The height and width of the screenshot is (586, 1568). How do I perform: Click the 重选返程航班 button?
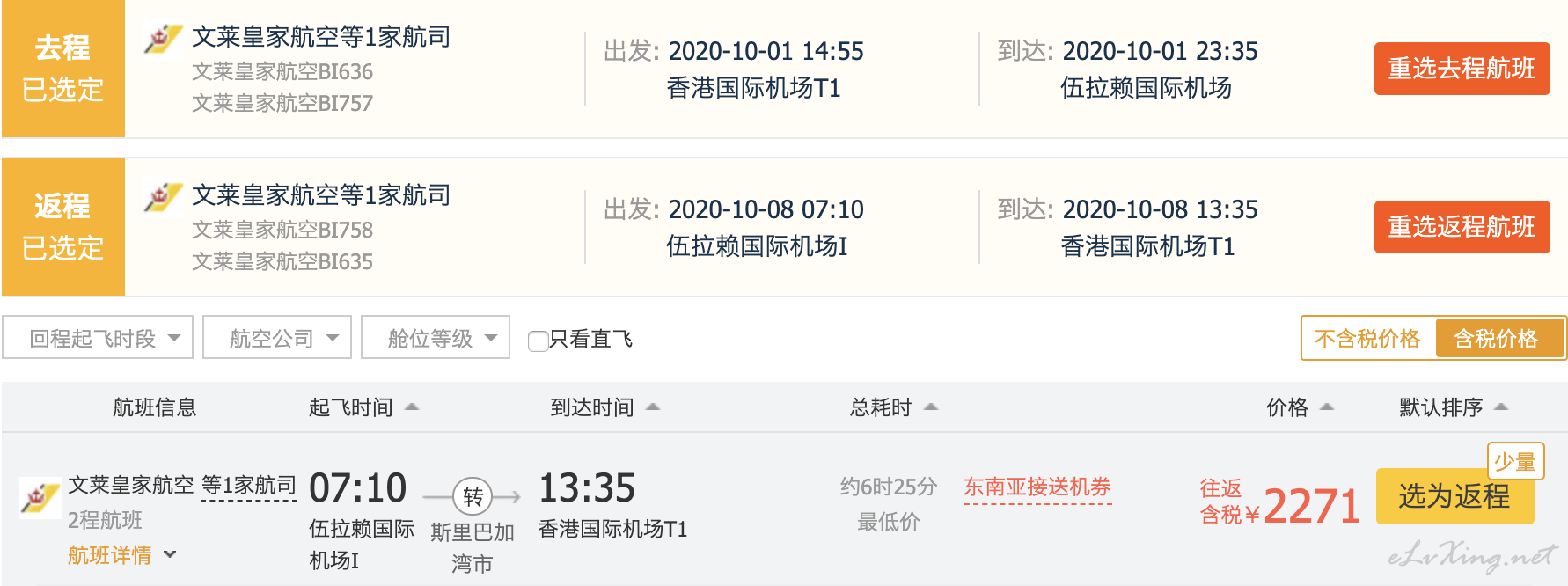coord(1462,227)
